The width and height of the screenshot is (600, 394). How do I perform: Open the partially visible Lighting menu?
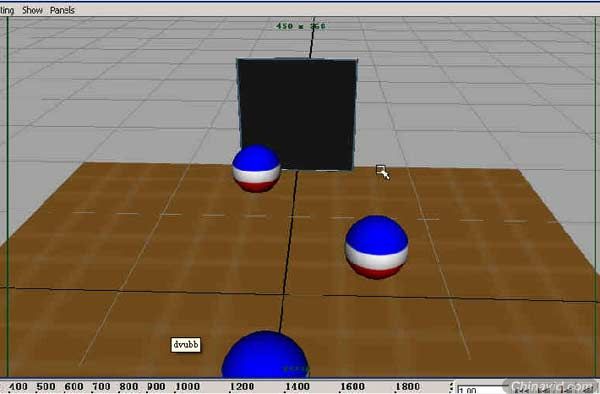(x=7, y=10)
